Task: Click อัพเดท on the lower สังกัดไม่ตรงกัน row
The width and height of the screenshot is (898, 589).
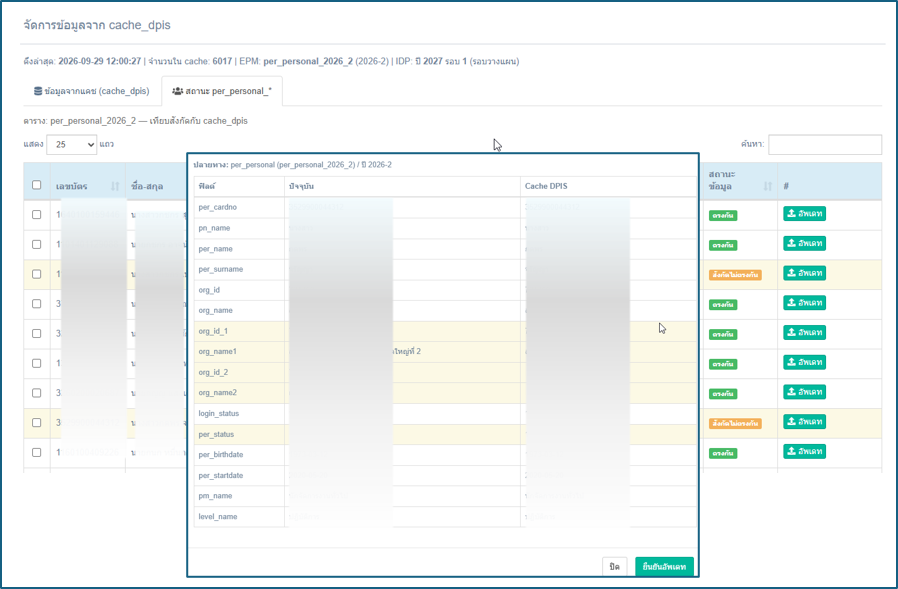Action: (805, 422)
